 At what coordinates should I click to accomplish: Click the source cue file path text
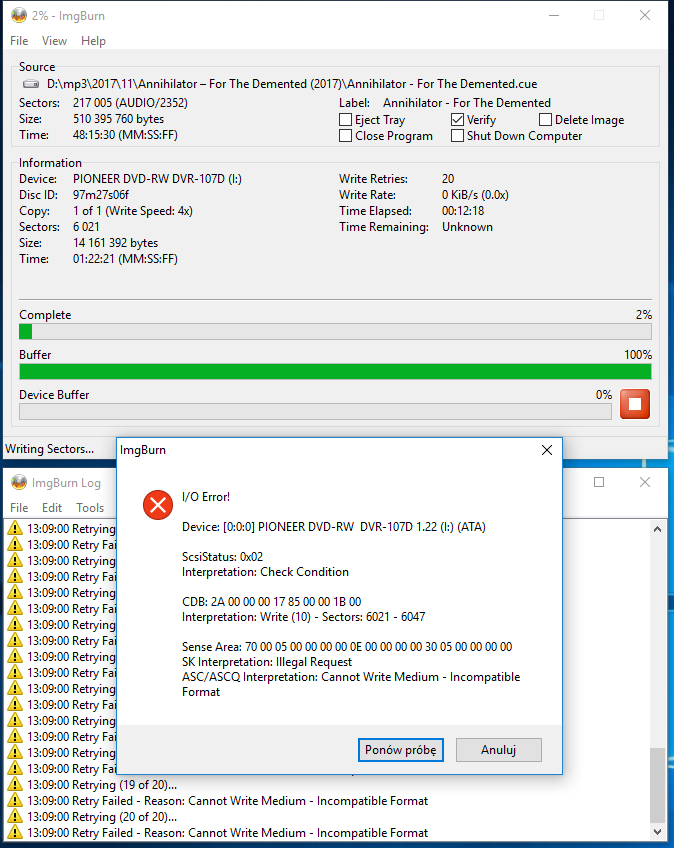tap(292, 84)
